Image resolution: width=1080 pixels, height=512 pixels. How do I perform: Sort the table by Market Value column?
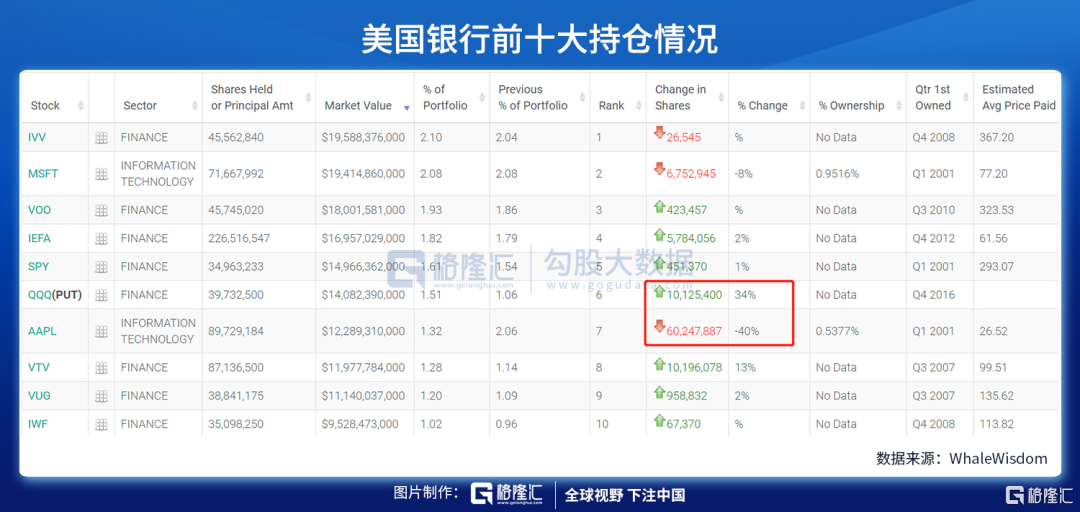(358, 105)
